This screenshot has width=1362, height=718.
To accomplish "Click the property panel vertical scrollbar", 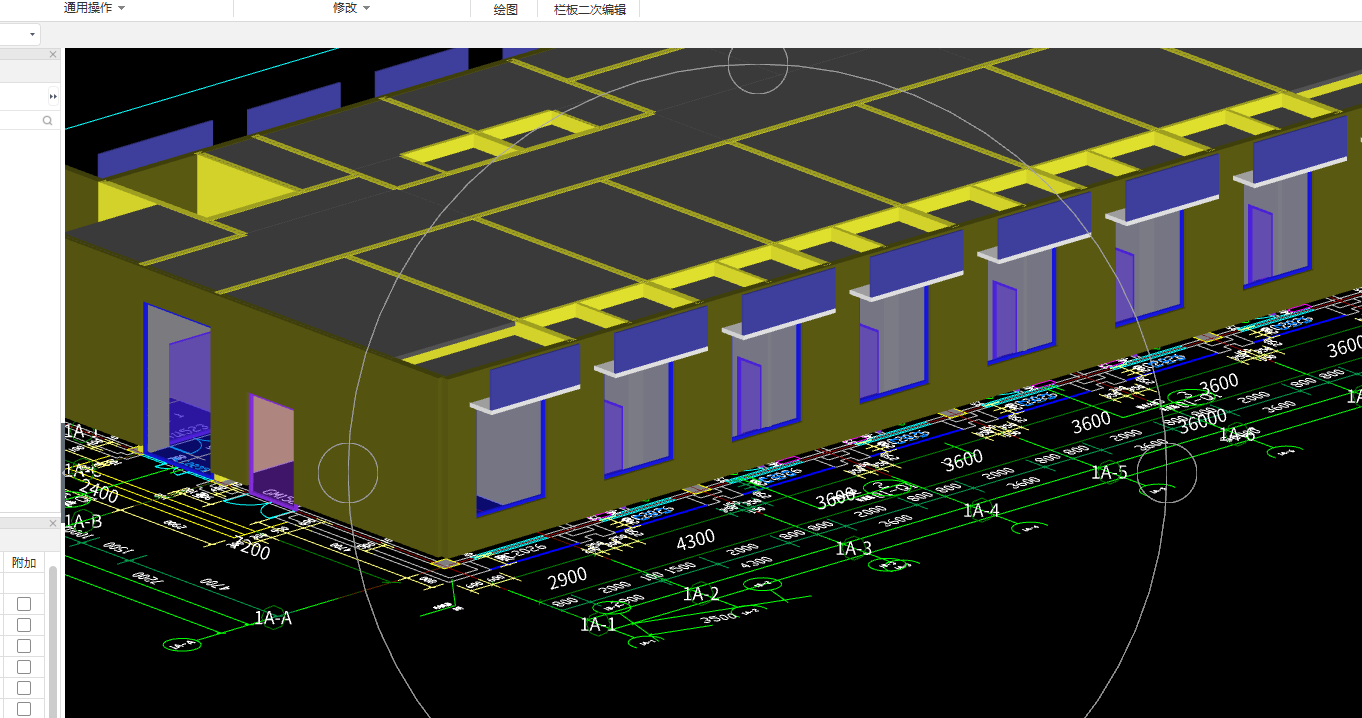I will pos(53,640).
